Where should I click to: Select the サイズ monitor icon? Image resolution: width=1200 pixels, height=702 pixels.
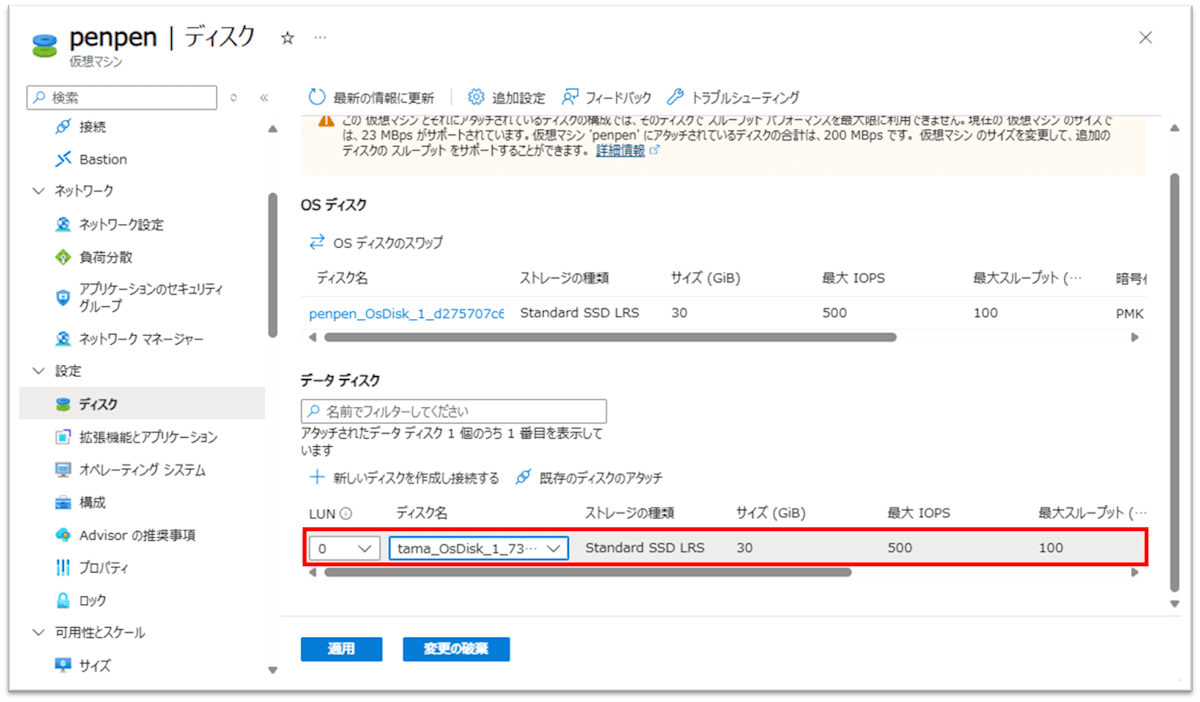pyautogui.click(x=63, y=665)
